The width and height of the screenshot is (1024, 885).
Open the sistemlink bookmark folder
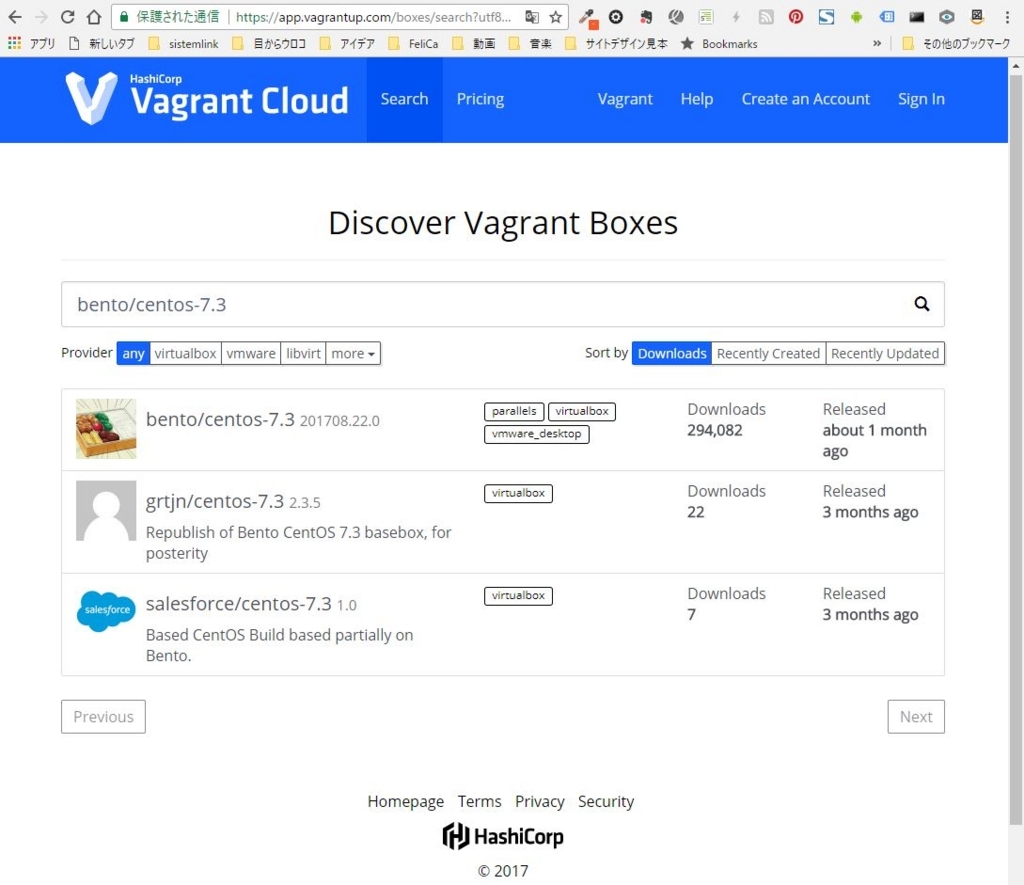coord(184,44)
